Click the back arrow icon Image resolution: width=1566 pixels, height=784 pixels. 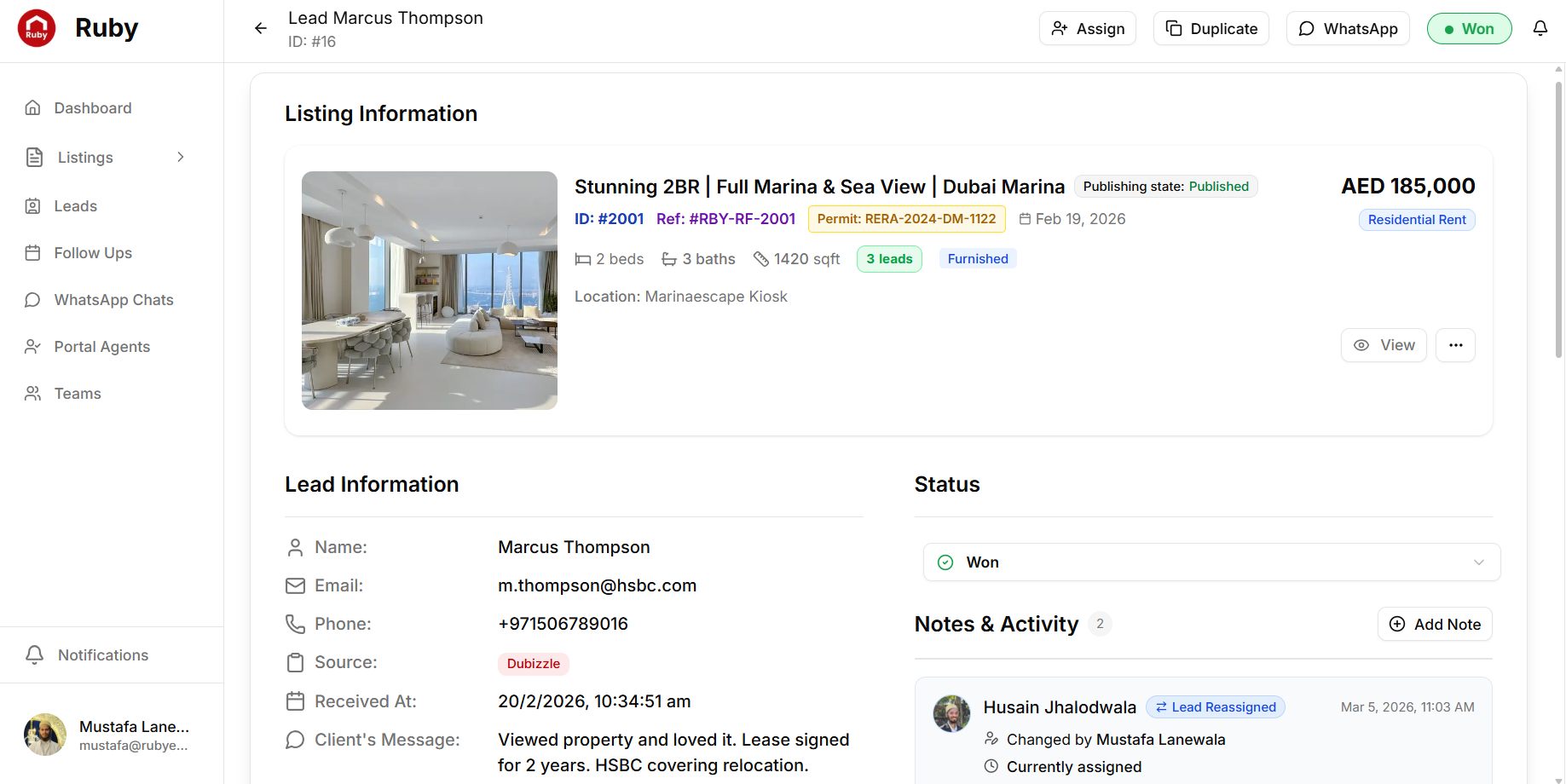click(261, 28)
